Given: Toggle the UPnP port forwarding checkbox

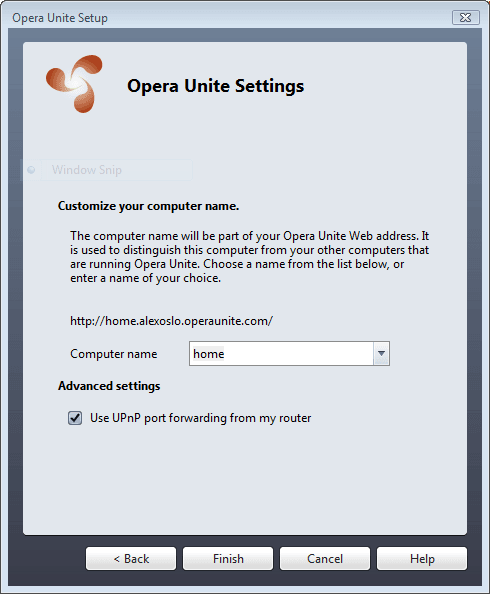Looking at the screenshot, I should pyautogui.click(x=75, y=418).
